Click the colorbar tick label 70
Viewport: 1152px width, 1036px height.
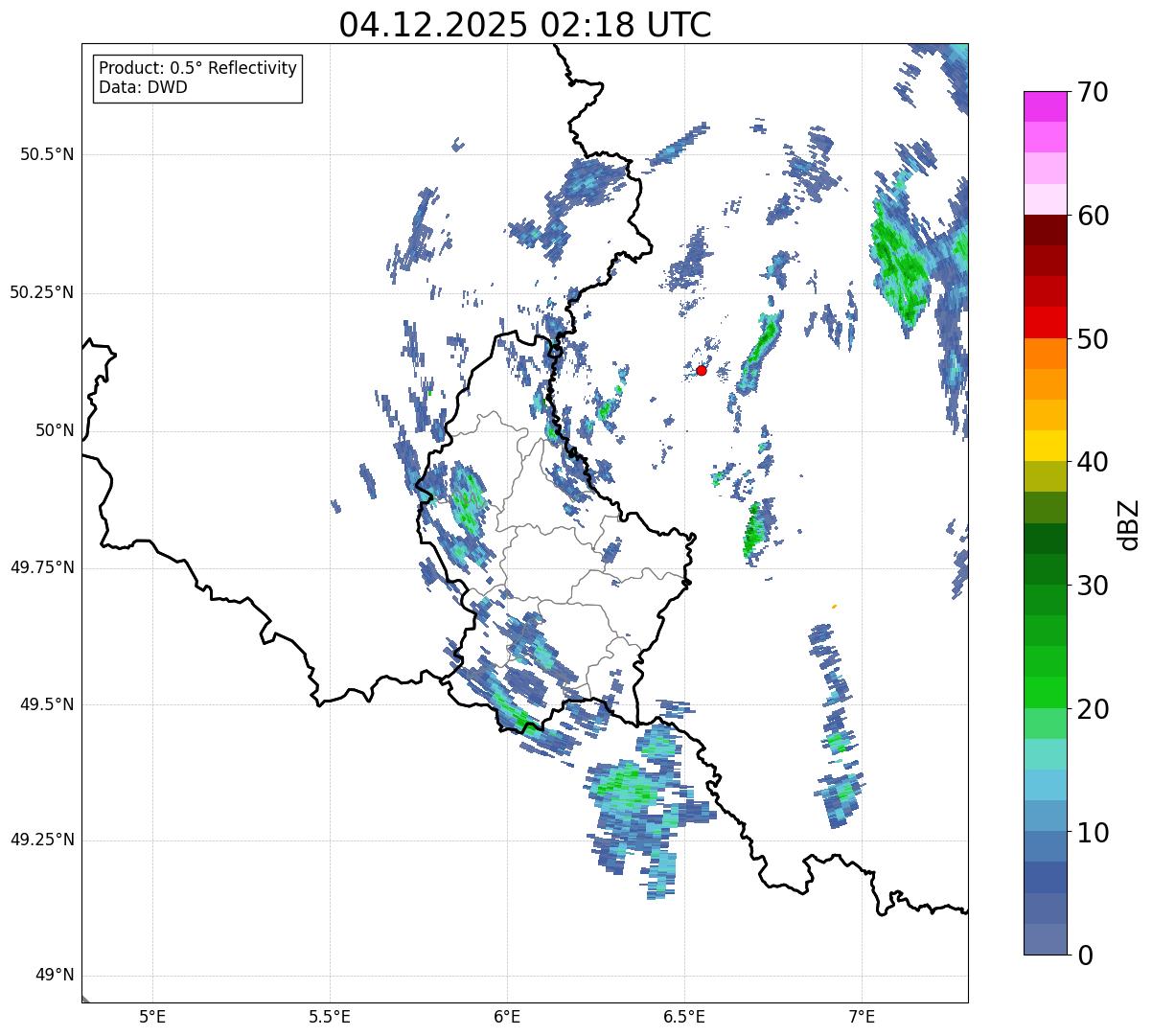tap(1094, 92)
